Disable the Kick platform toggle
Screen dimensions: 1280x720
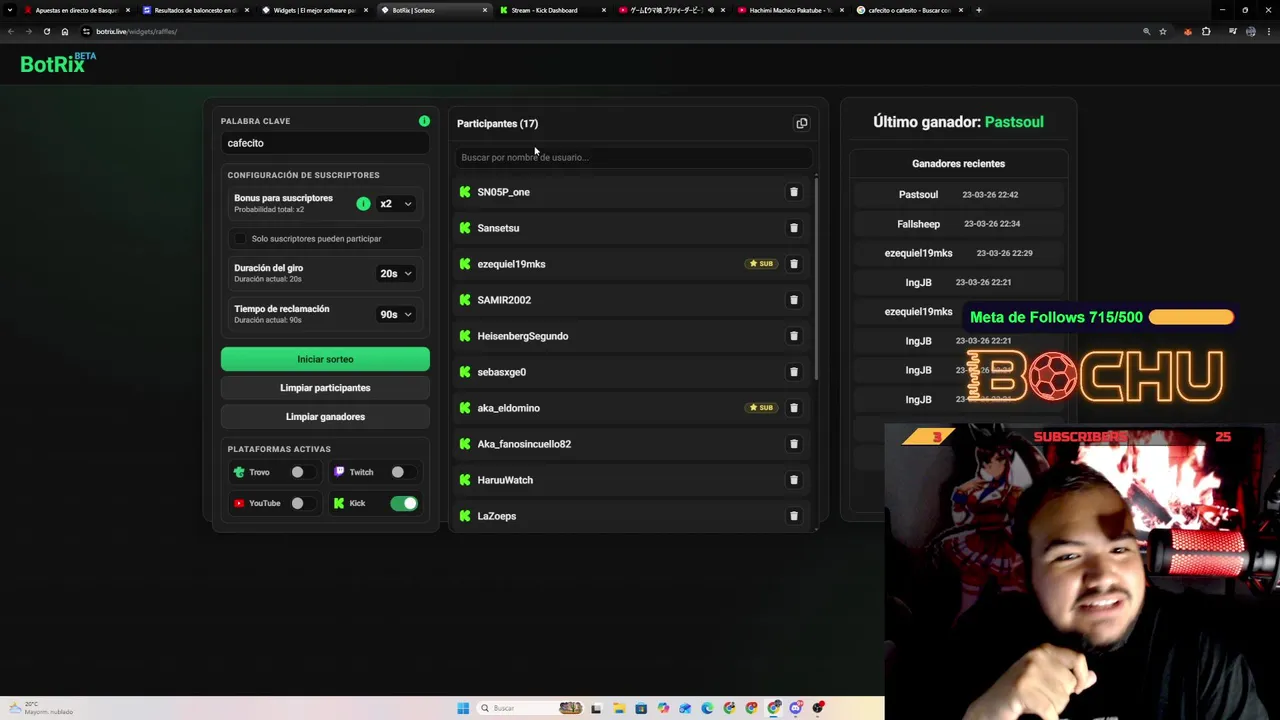click(x=404, y=503)
